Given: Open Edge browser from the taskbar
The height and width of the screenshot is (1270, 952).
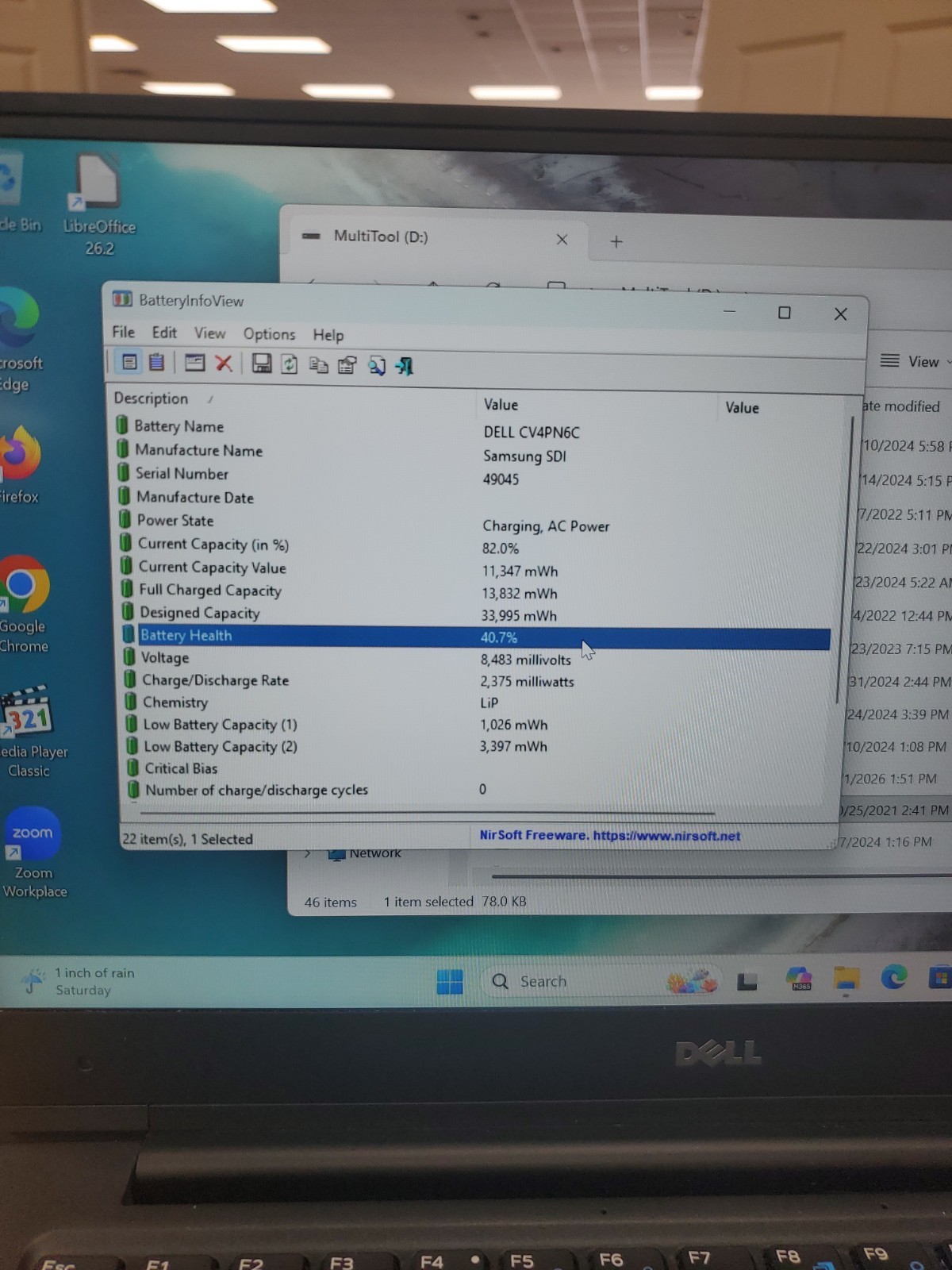Looking at the screenshot, I should coord(894,978).
